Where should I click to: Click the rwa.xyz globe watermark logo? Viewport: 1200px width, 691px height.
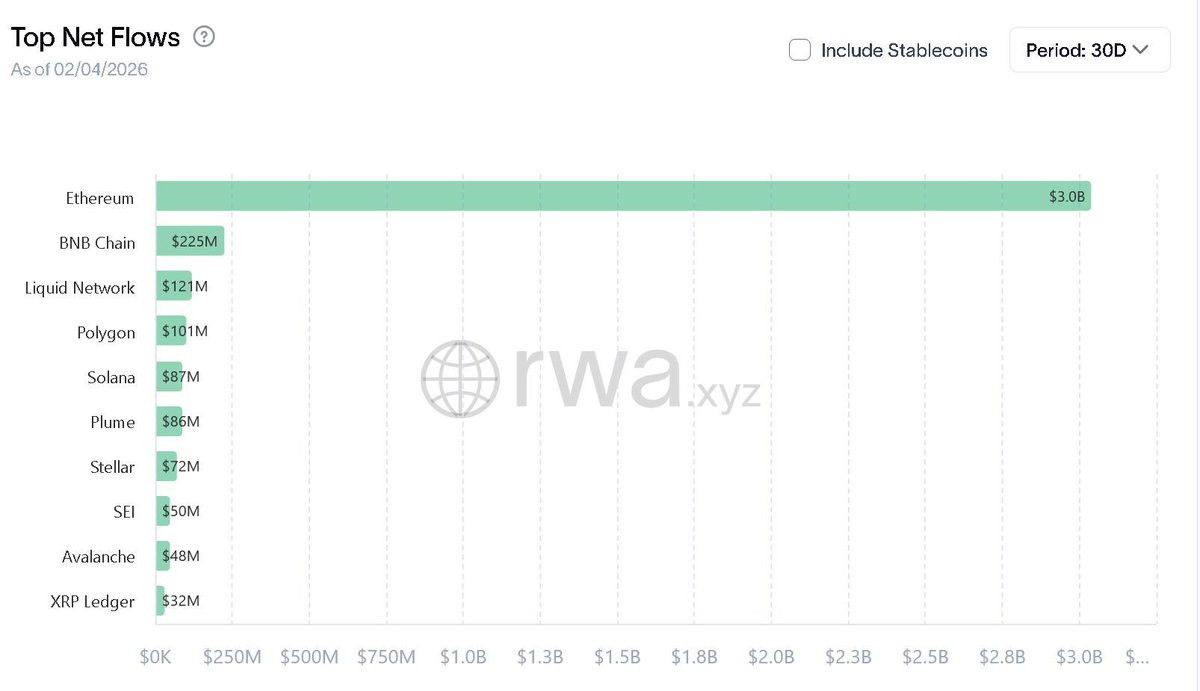click(459, 378)
